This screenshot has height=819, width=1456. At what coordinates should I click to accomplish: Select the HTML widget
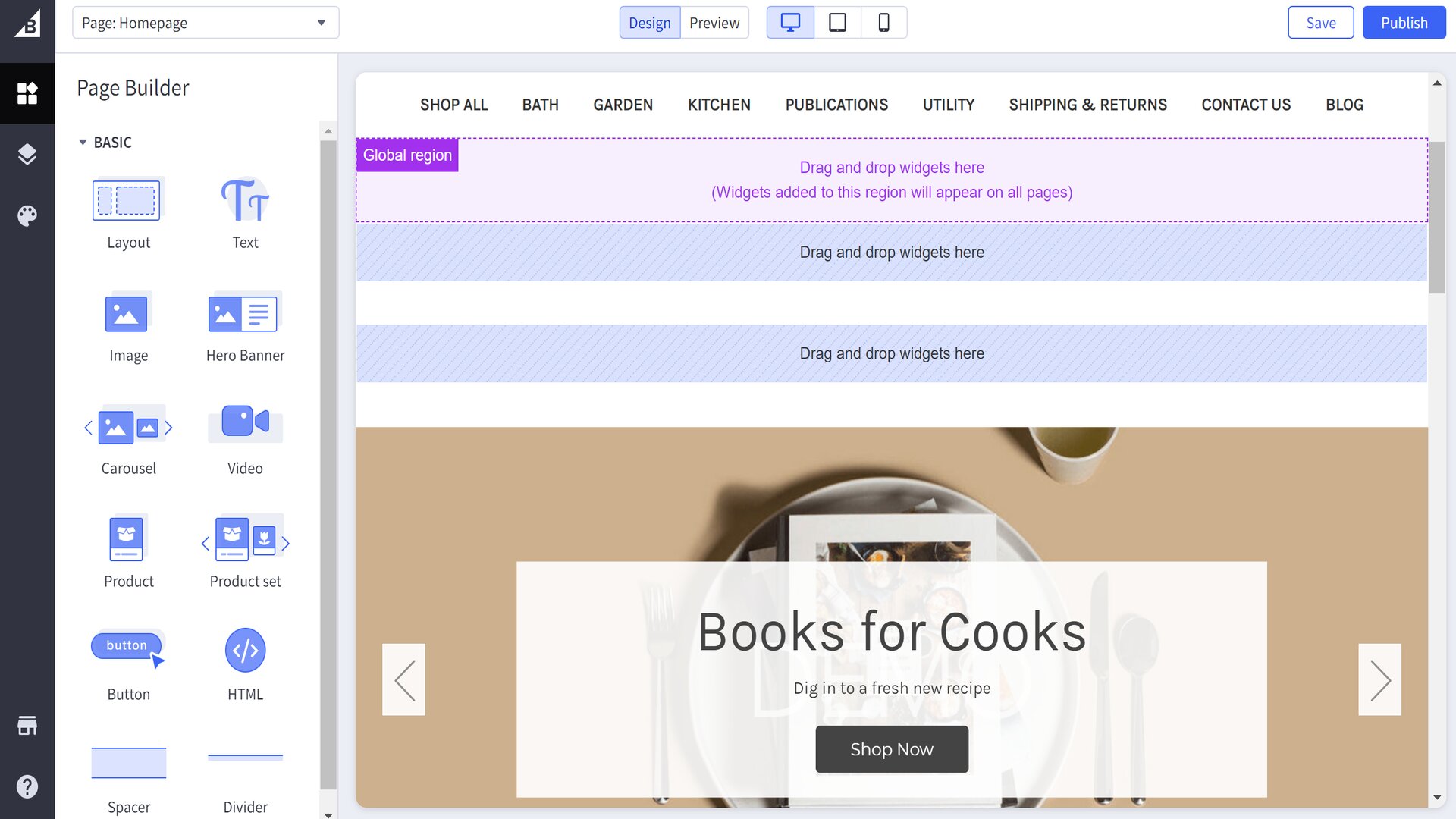[x=245, y=666]
